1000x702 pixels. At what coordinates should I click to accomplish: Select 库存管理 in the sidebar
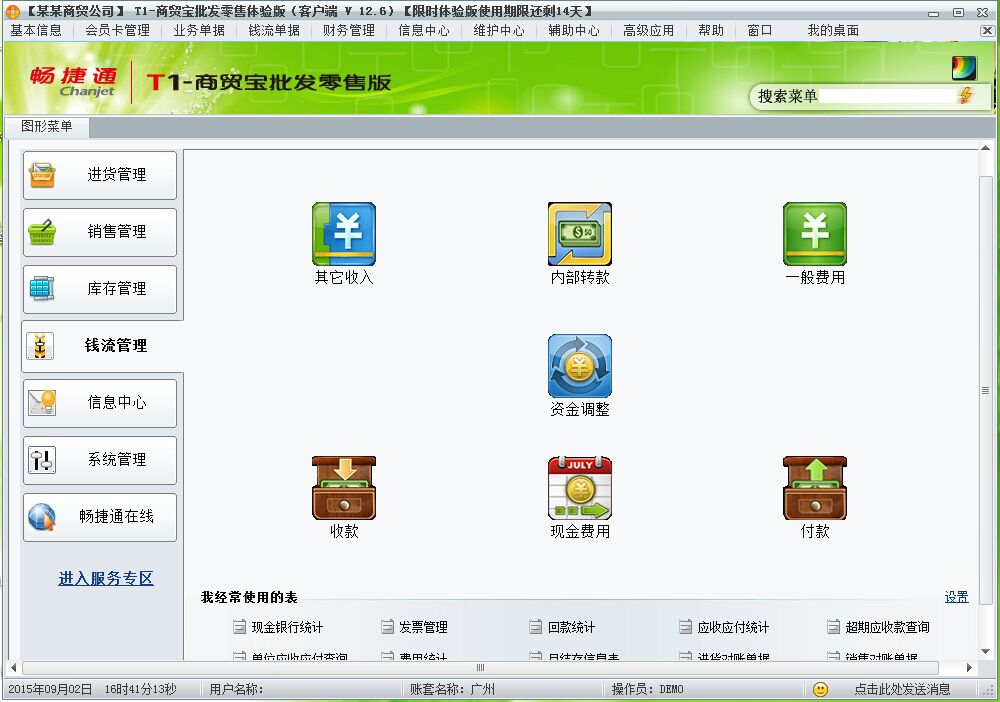(x=100, y=289)
